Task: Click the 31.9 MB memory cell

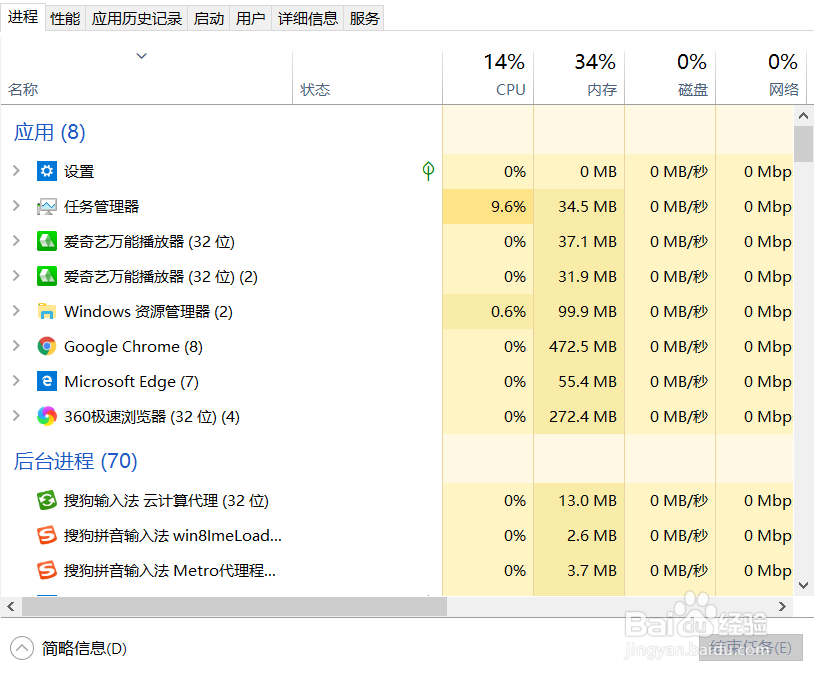Action: [x=579, y=277]
